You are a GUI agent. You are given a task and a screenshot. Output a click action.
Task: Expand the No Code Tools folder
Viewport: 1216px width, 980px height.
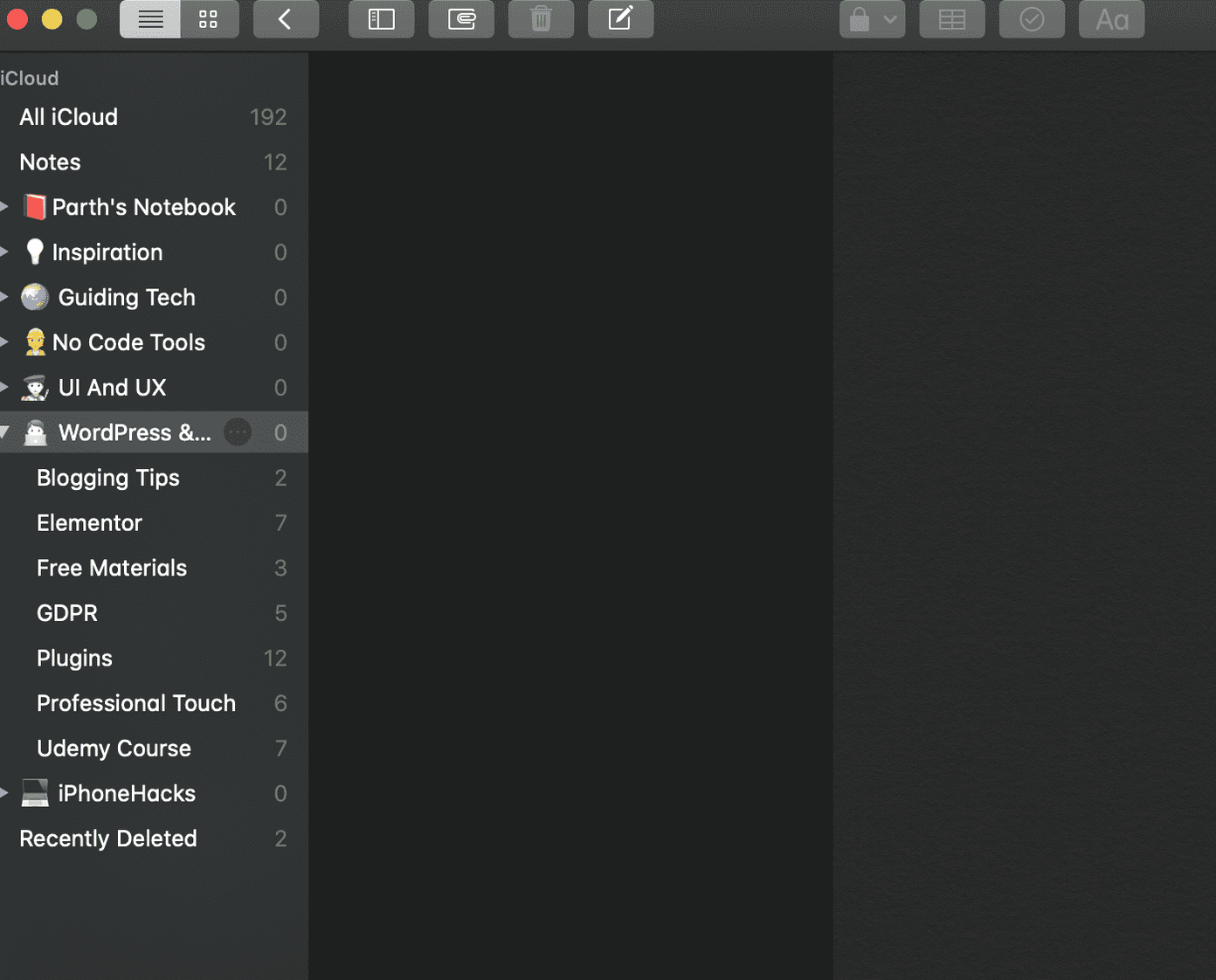click(x=4, y=342)
